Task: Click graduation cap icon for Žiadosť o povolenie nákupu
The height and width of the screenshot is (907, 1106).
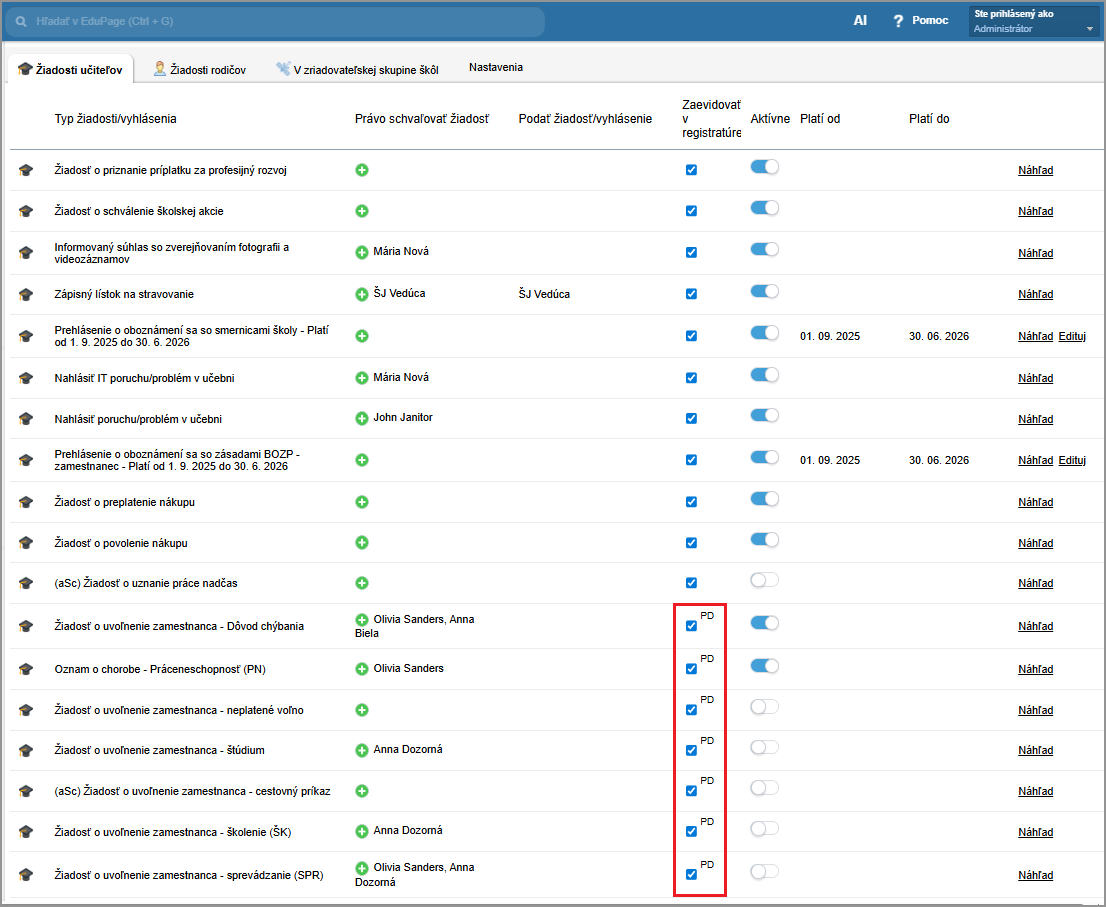Action: pyautogui.click(x=26, y=544)
